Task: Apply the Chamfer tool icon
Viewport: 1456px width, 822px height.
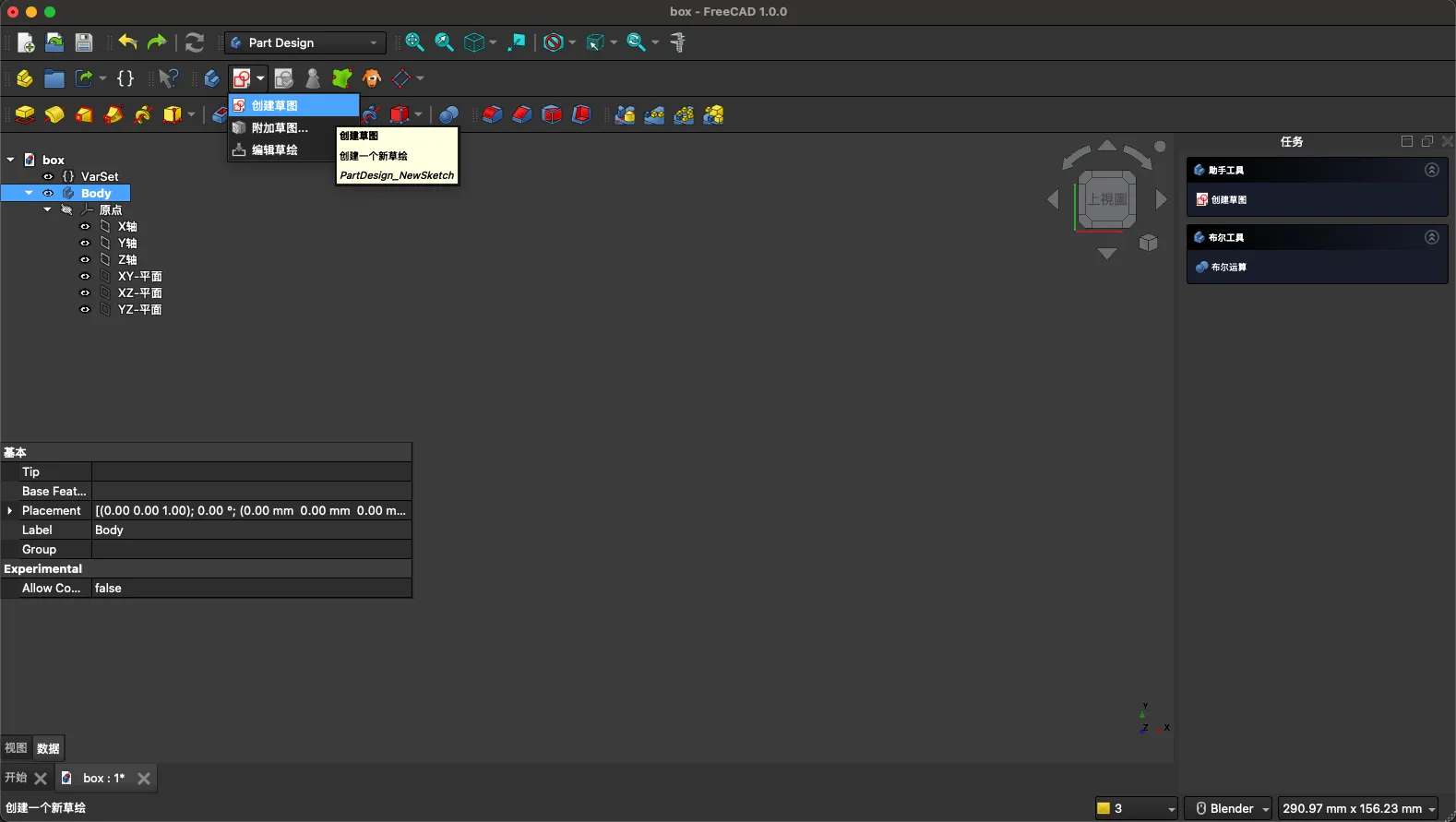Action: point(522,114)
